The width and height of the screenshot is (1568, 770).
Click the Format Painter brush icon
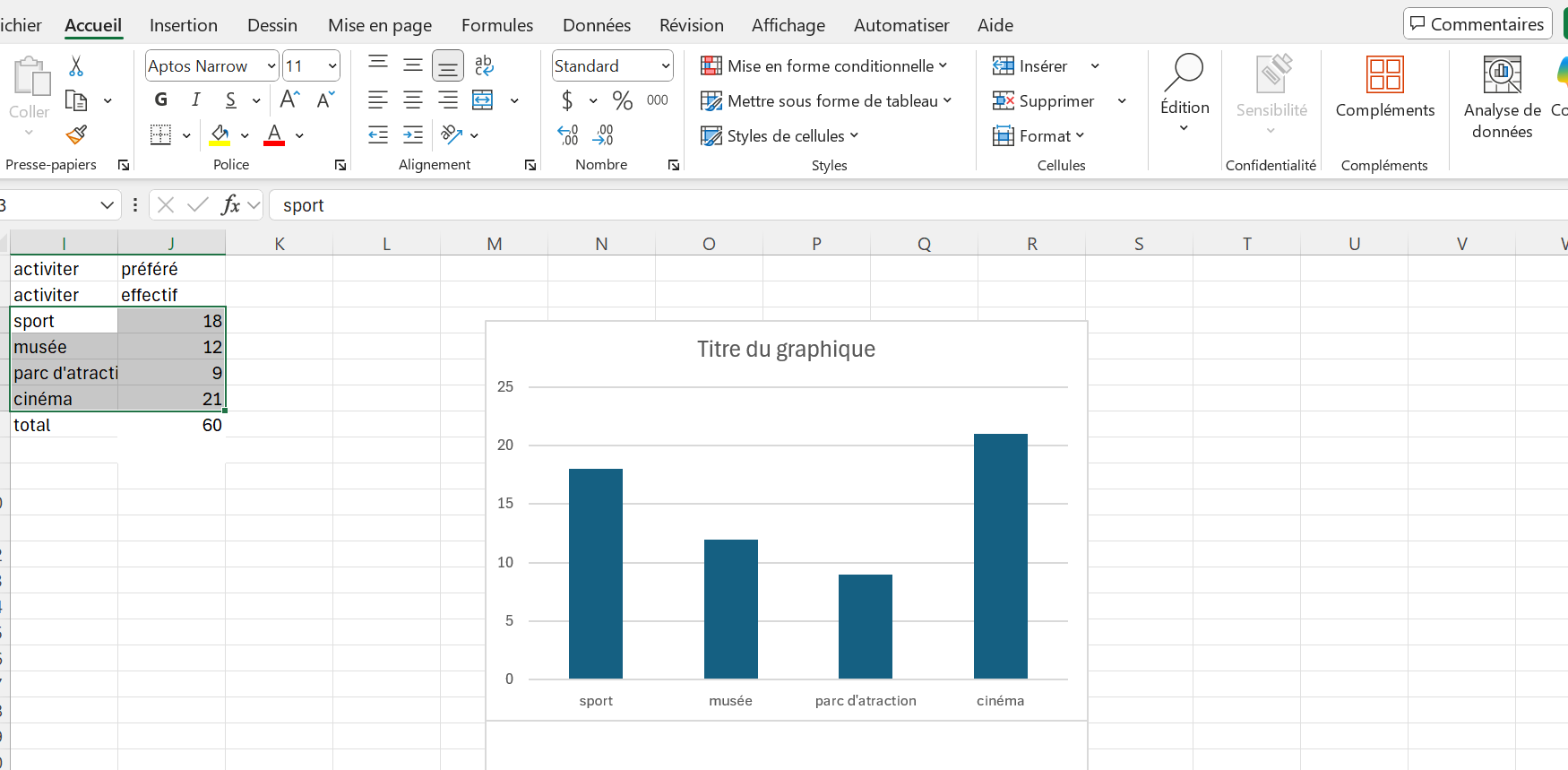[x=76, y=135]
